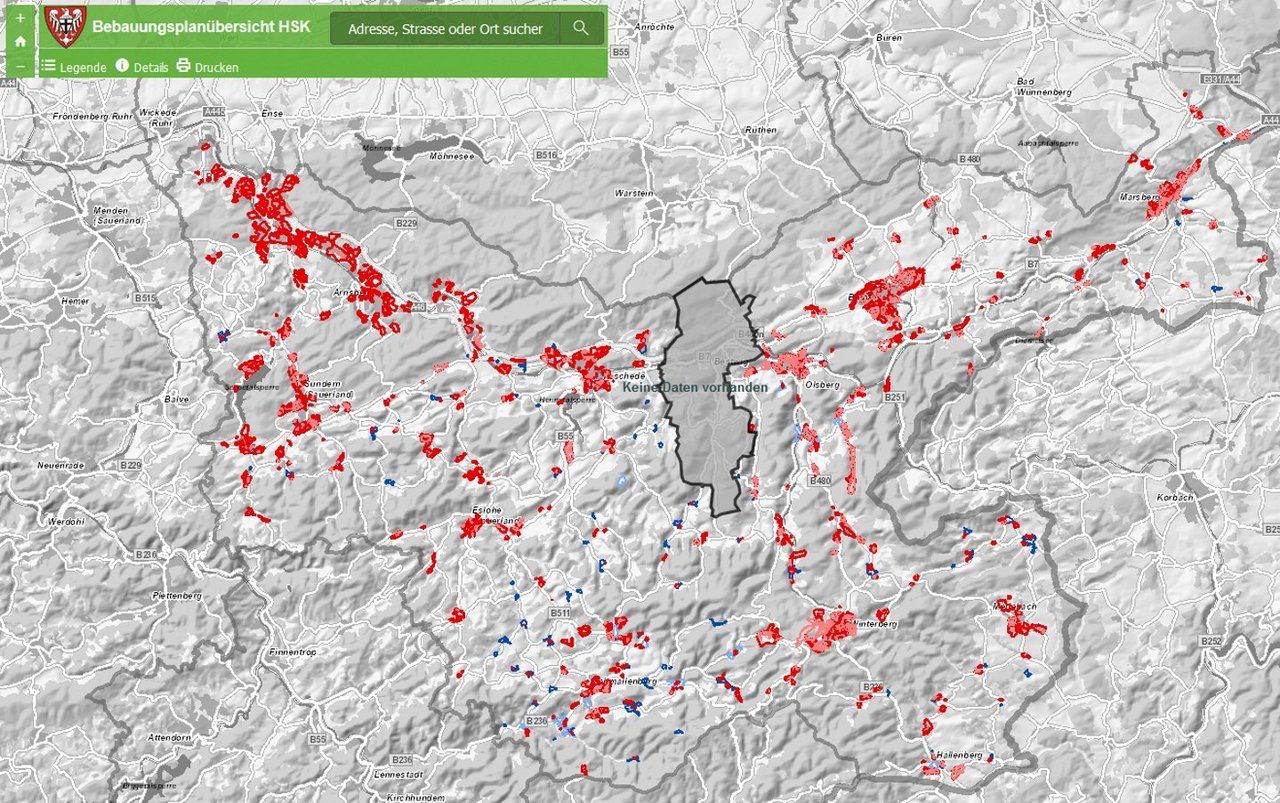Screen dimensions: 1280x803
Task: Click the Legende list icon
Action: coord(48,66)
